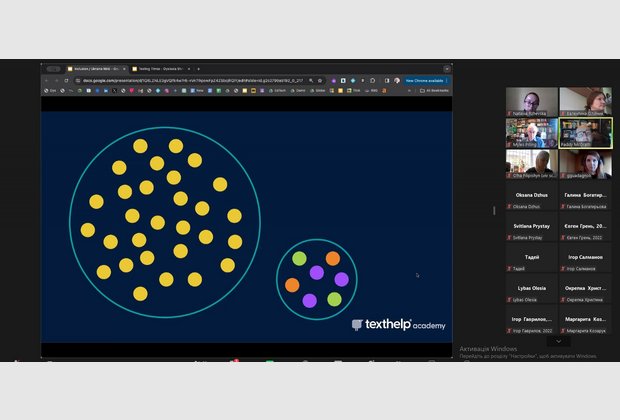This screenshot has width=620, height=420.
Task: Click the participant panel resize handle
Action: [x=494, y=210]
